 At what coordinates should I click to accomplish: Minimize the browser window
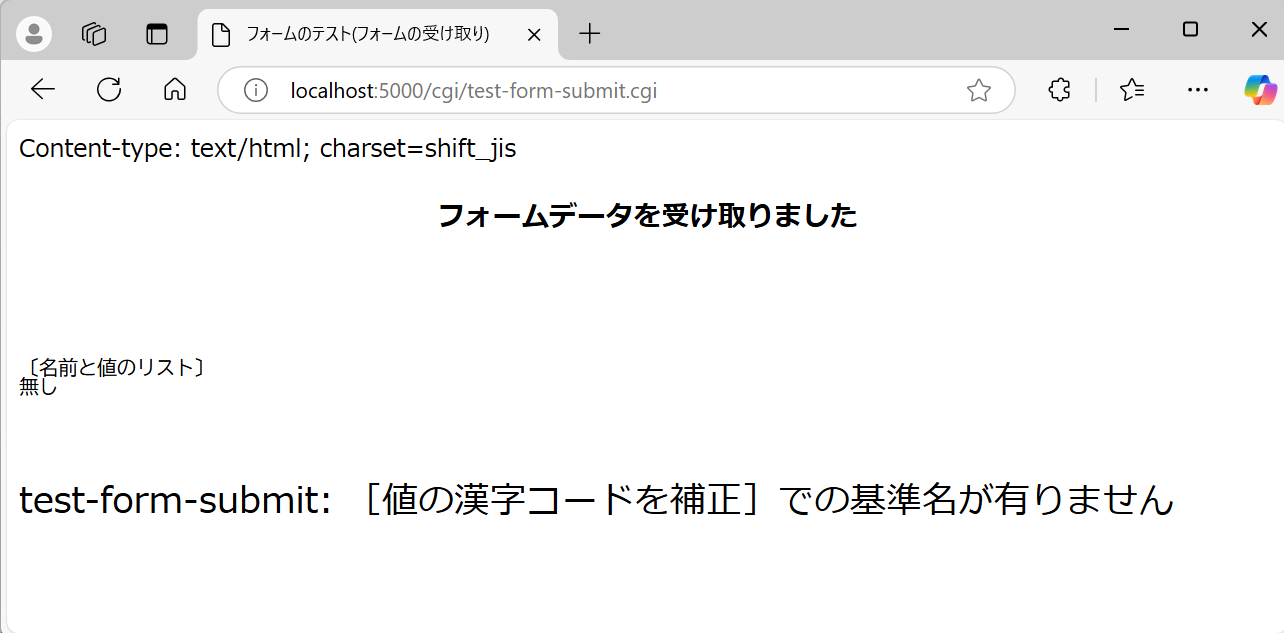(x=1122, y=30)
